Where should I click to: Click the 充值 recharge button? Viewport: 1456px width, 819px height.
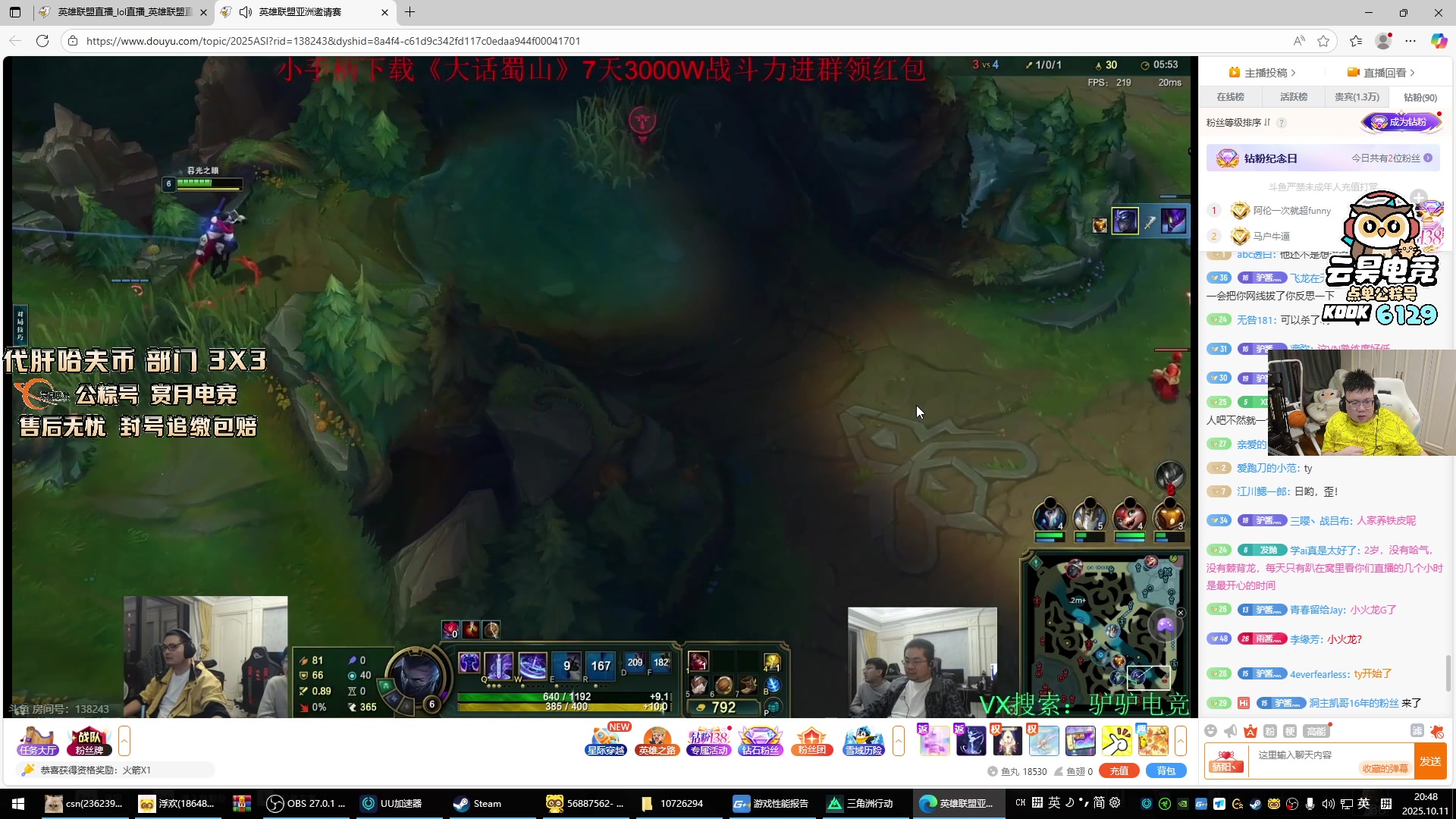(x=1119, y=771)
